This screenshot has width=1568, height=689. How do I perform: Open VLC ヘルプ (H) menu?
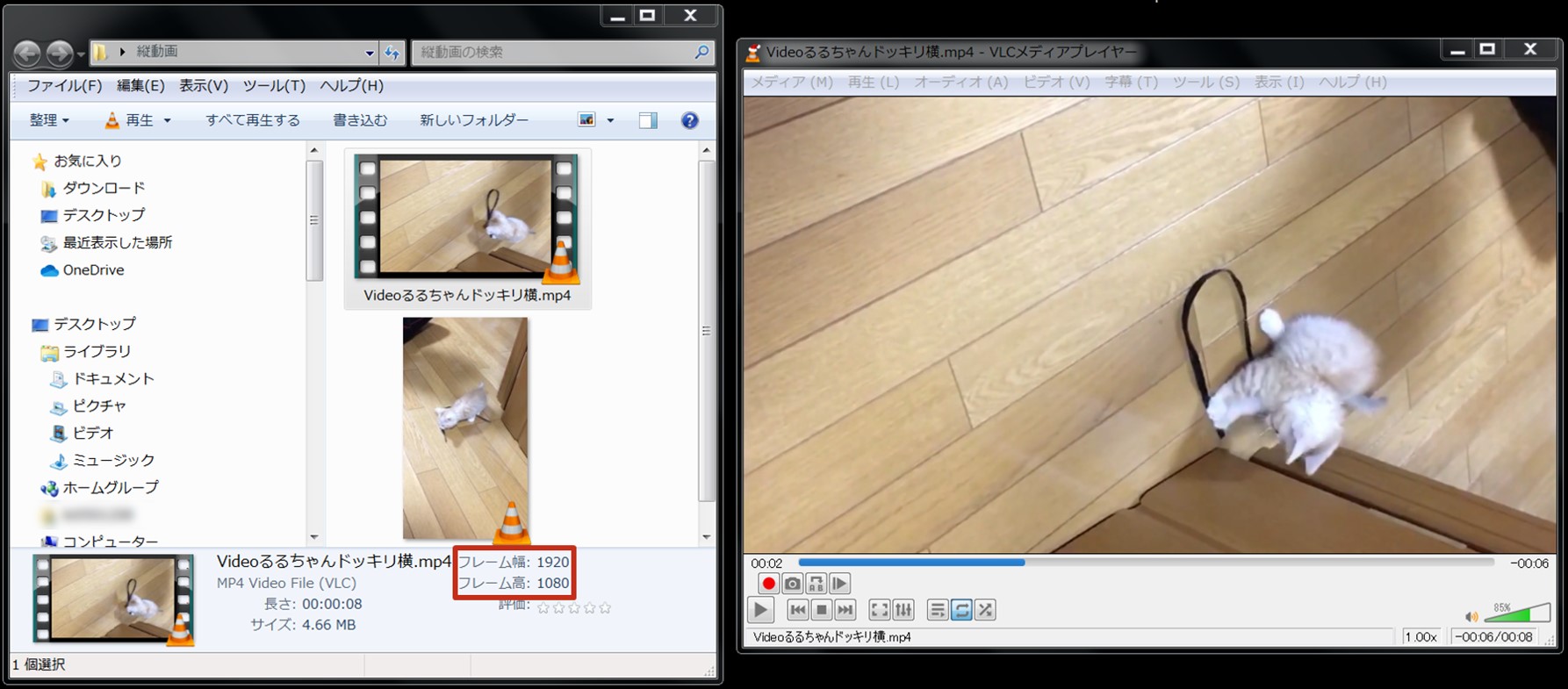(x=1353, y=82)
